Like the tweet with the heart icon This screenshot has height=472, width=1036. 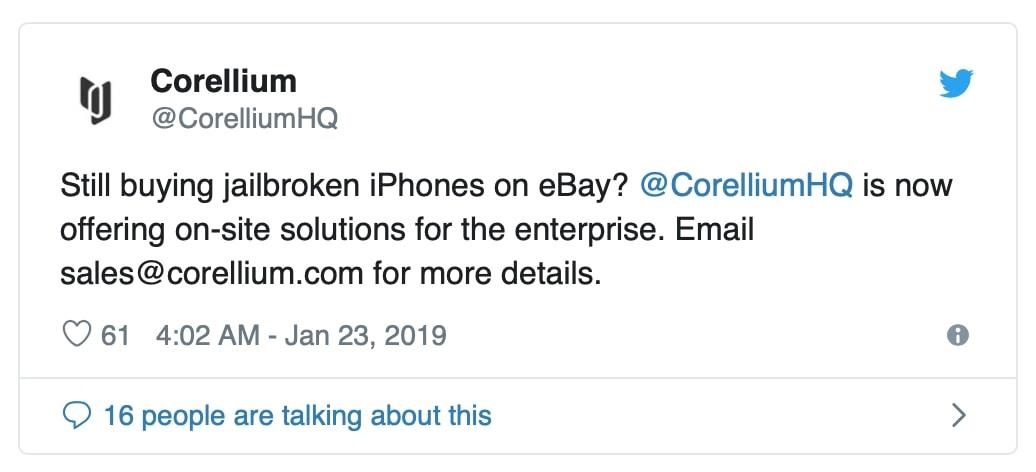(x=77, y=335)
